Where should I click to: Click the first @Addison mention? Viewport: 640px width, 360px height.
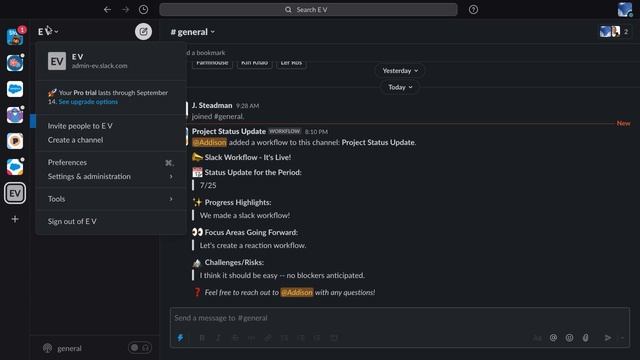tap(209, 142)
